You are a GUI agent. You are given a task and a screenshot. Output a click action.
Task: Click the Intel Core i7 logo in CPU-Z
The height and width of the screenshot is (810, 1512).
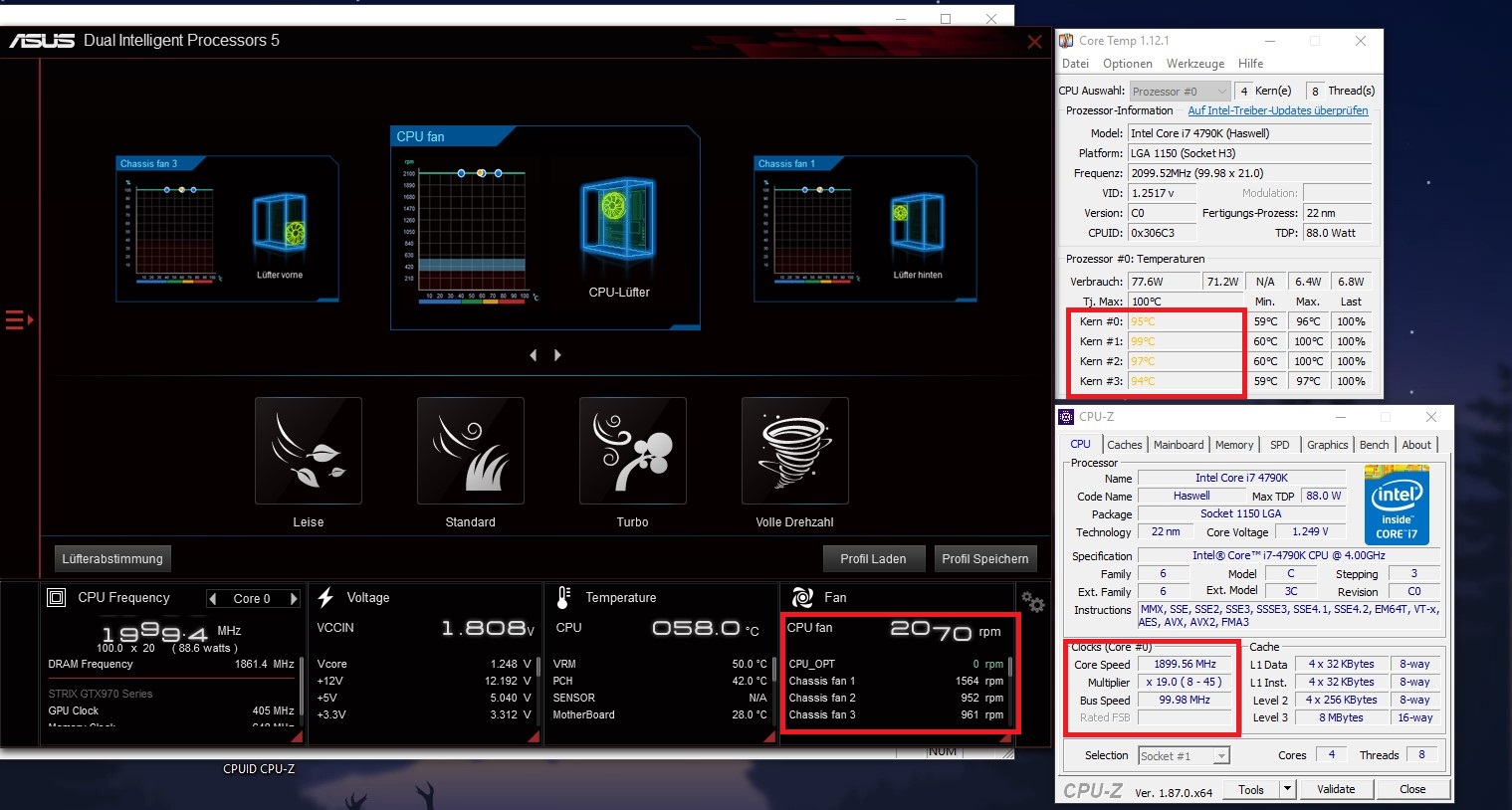point(1397,505)
